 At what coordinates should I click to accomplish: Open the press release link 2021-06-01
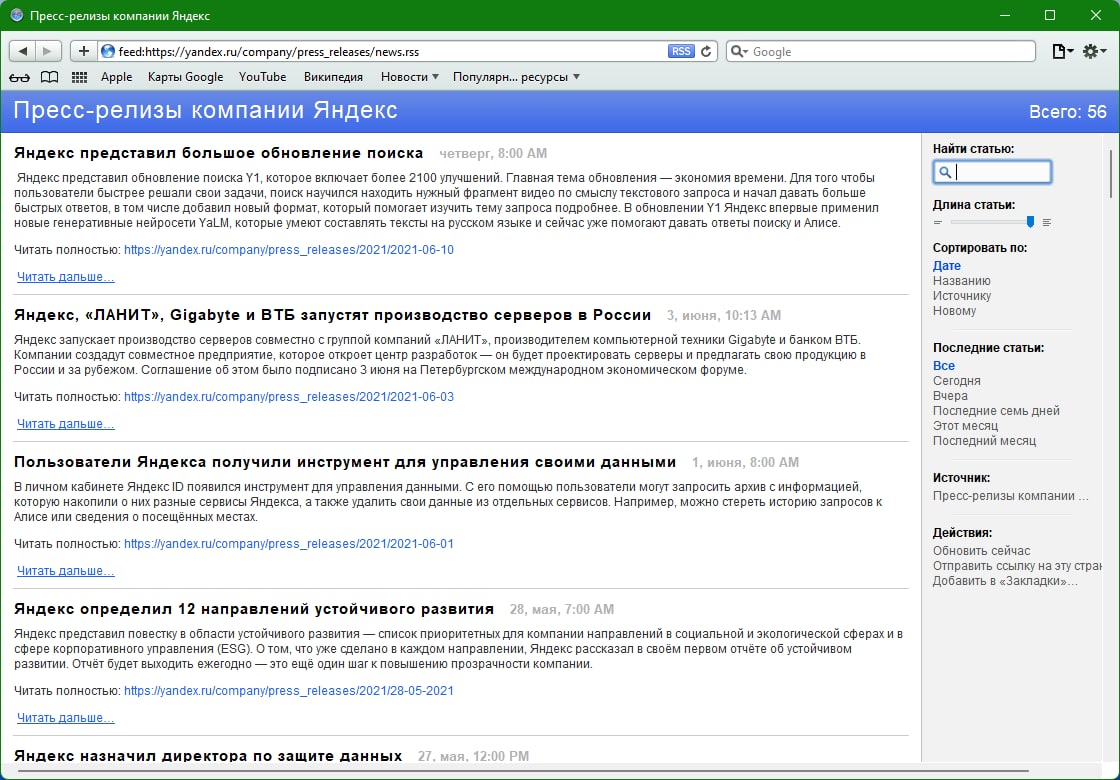tap(289, 544)
